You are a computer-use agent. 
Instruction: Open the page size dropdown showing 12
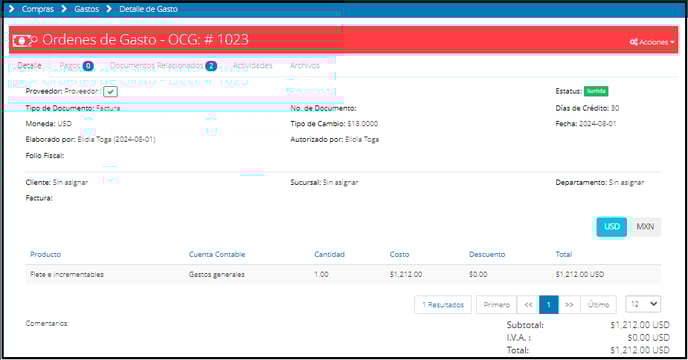(643, 304)
